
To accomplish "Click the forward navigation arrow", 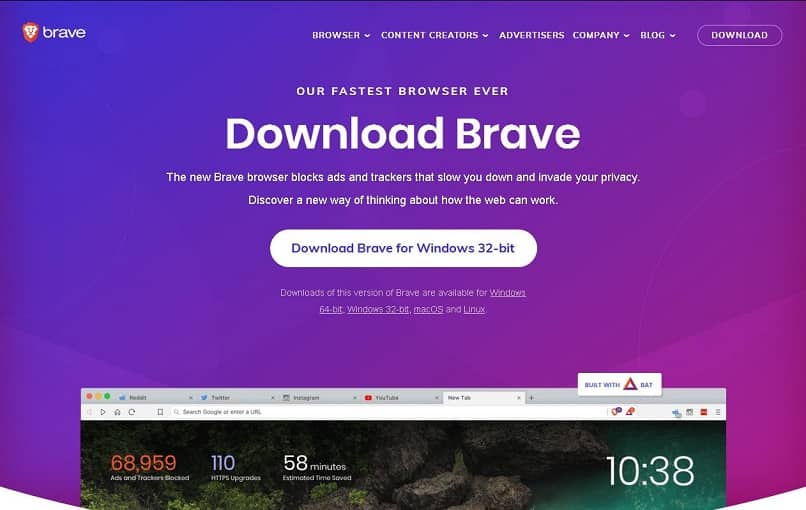I will pyautogui.click(x=103, y=412).
